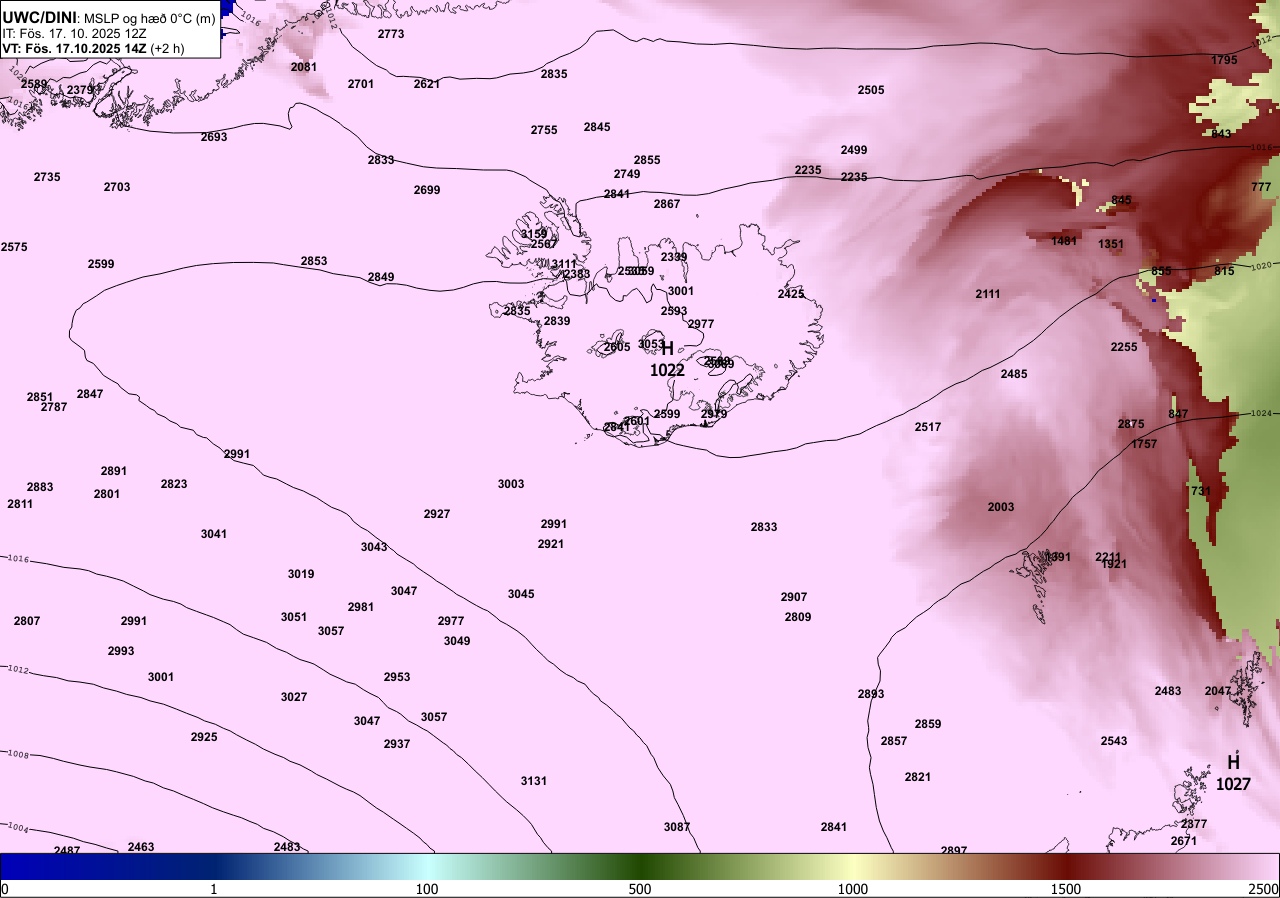The height and width of the screenshot is (898, 1280).
Task: Click the 2867 value north of Iceland
Action: (667, 204)
